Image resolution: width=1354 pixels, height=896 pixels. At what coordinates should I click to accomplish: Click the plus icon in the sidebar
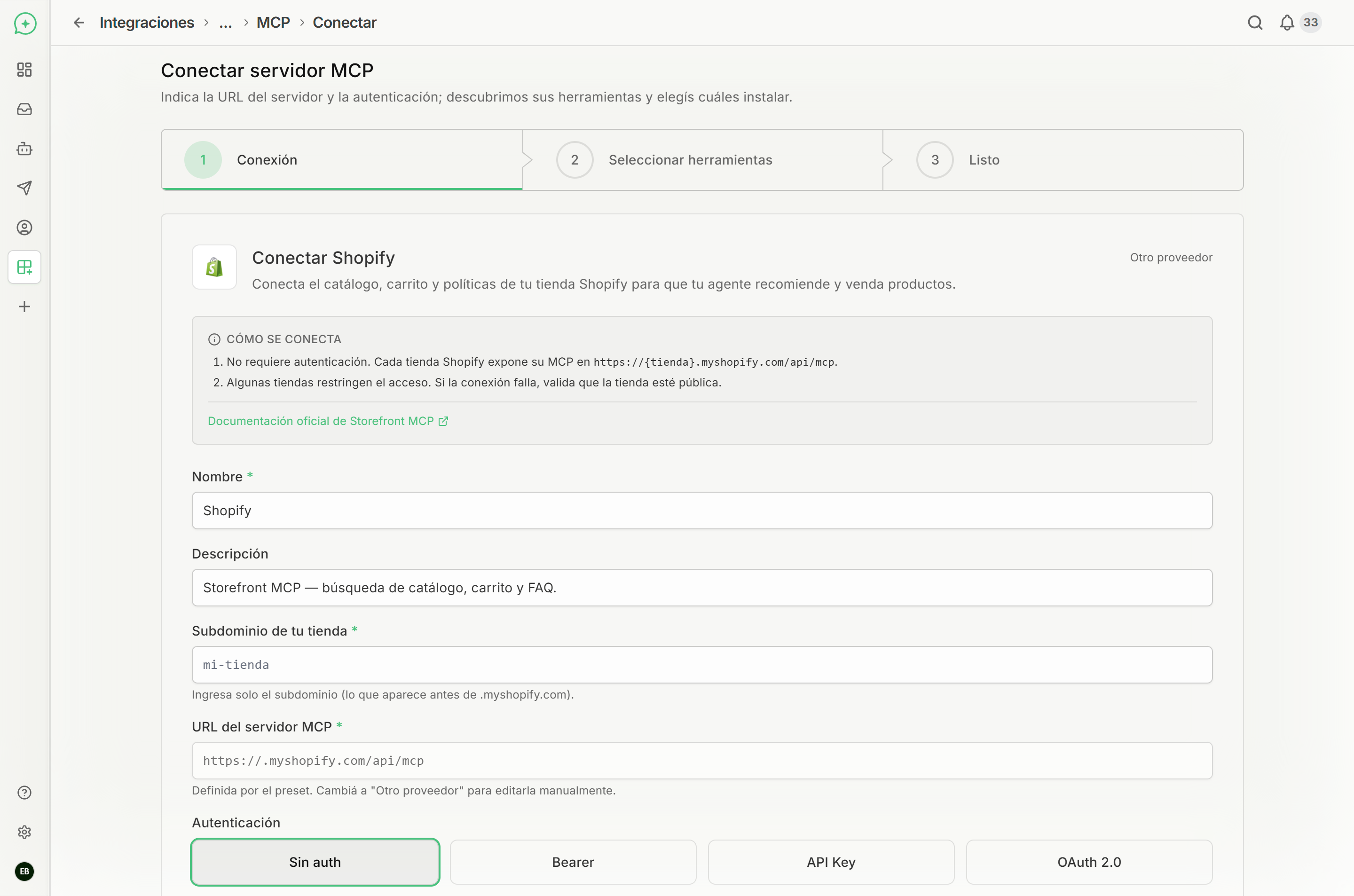coord(24,307)
